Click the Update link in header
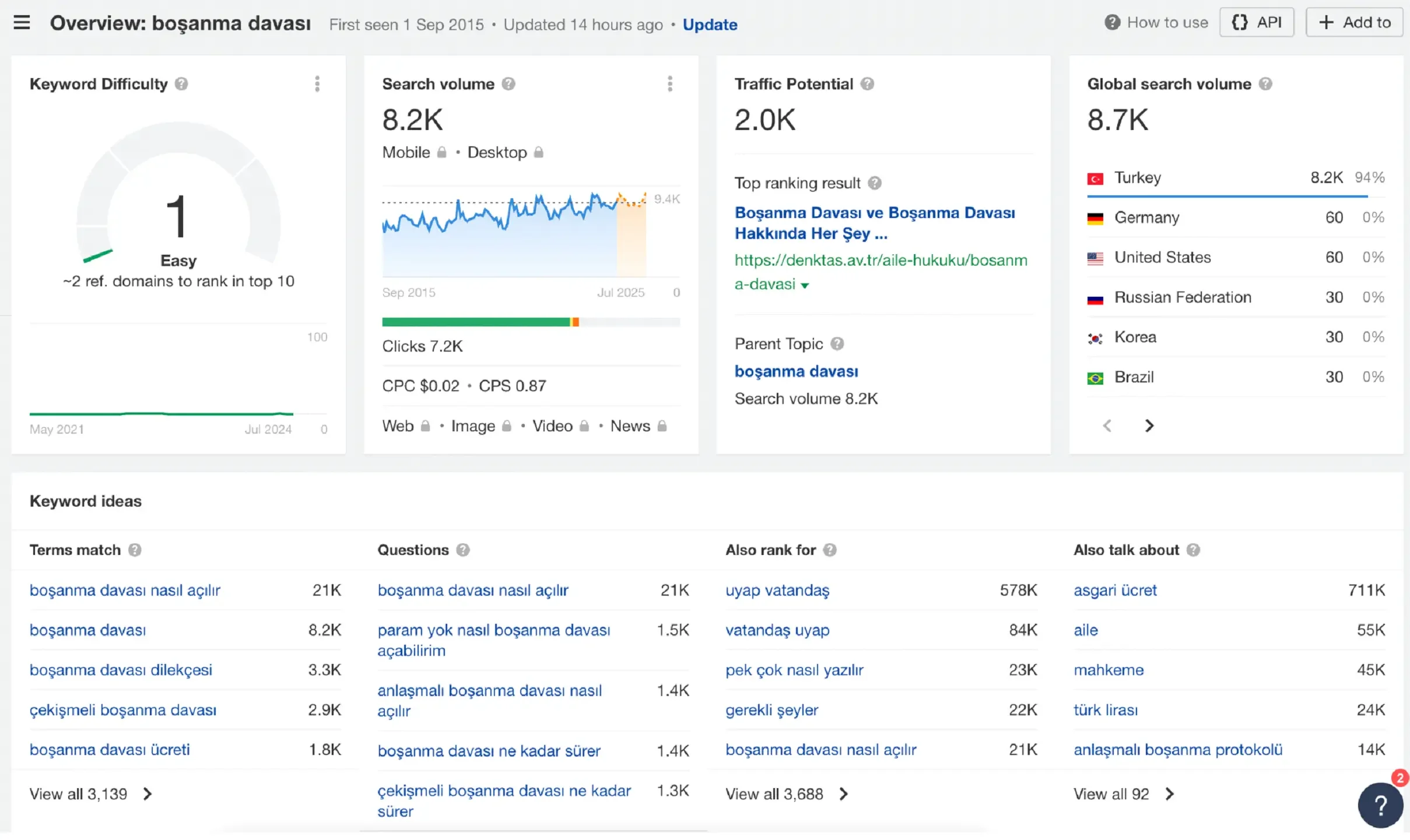This screenshot has height=840, width=1410. click(710, 24)
